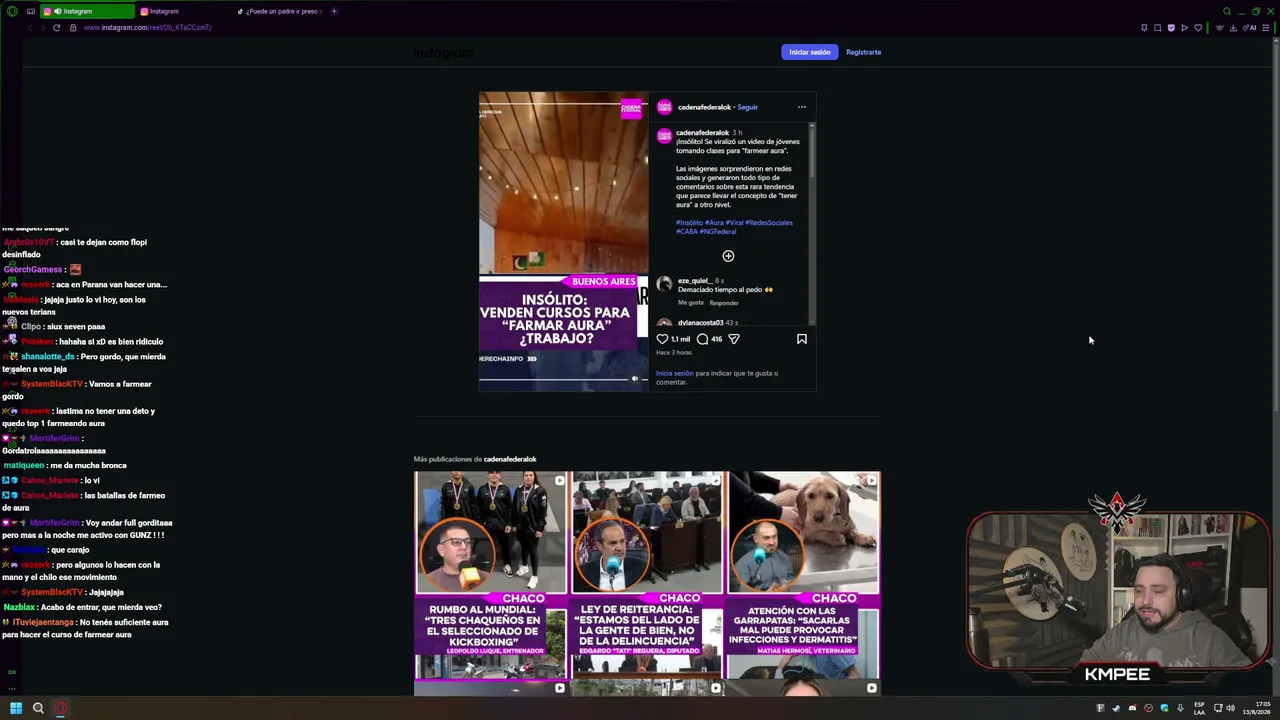Open a new tab with the plus button
Screen dimensions: 1280x720
coord(334,11)
